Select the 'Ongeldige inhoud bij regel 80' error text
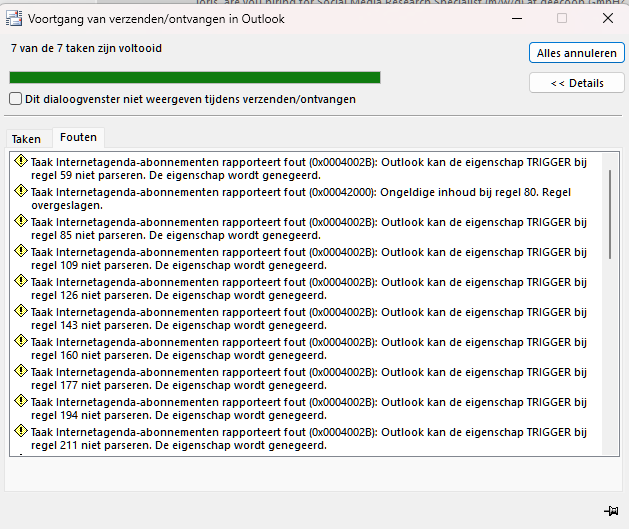 pos(301,199)
